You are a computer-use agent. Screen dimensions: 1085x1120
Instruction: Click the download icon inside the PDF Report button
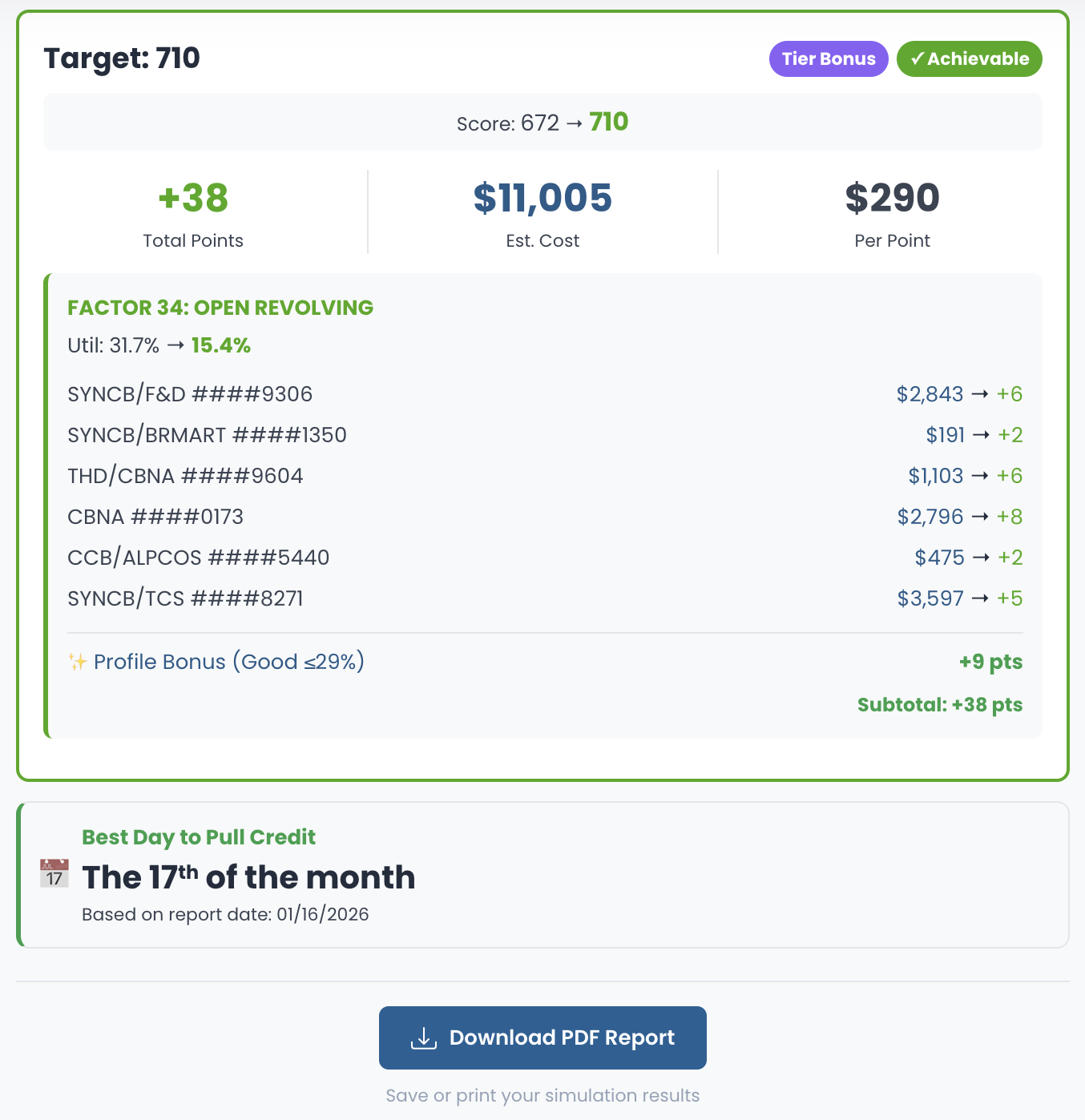pyautogui.click(x=422, y=1037)
